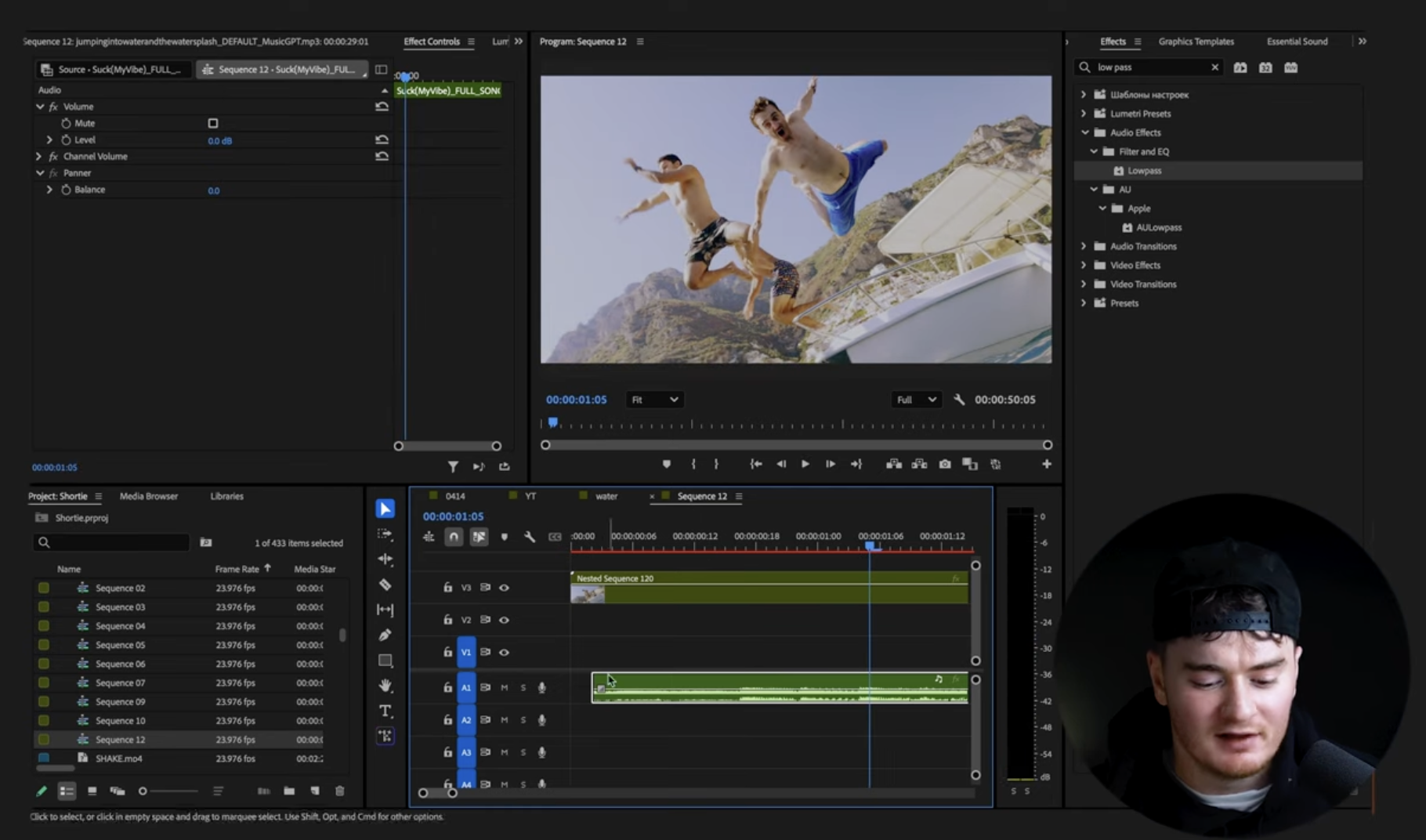Click Mark Out bracket button

point(716,464)
